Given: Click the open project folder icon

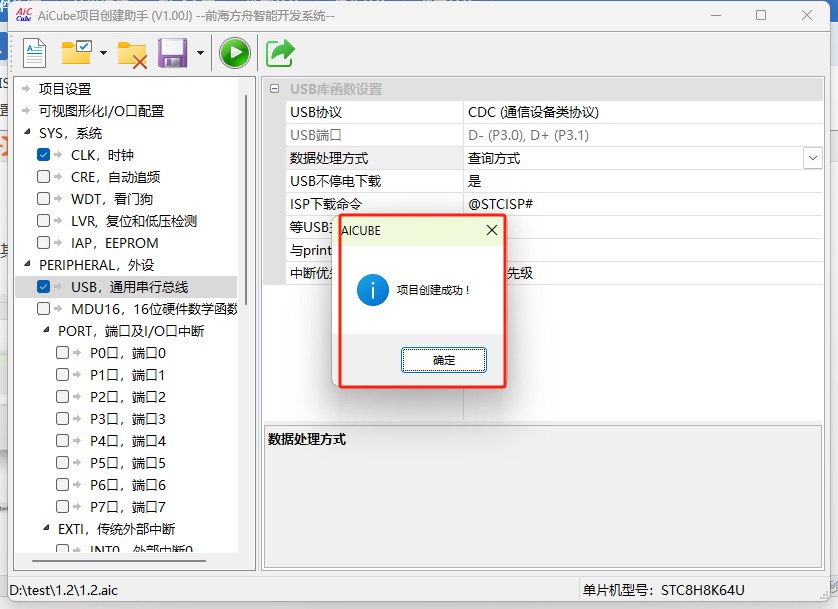Looking at the screenshot, I should click(76, 52).
